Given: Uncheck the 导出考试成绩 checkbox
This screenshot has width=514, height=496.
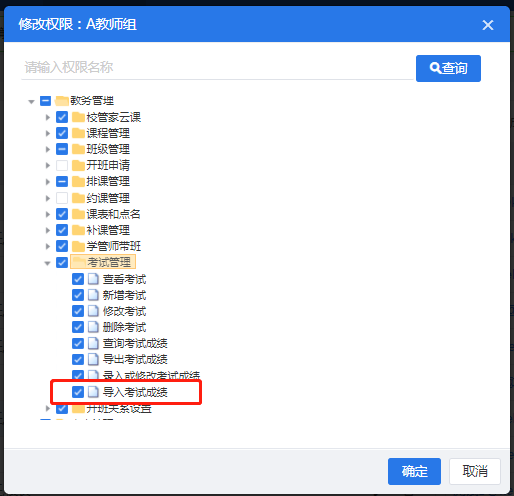Looking at the screenshot, I should [x=78, y=359].
